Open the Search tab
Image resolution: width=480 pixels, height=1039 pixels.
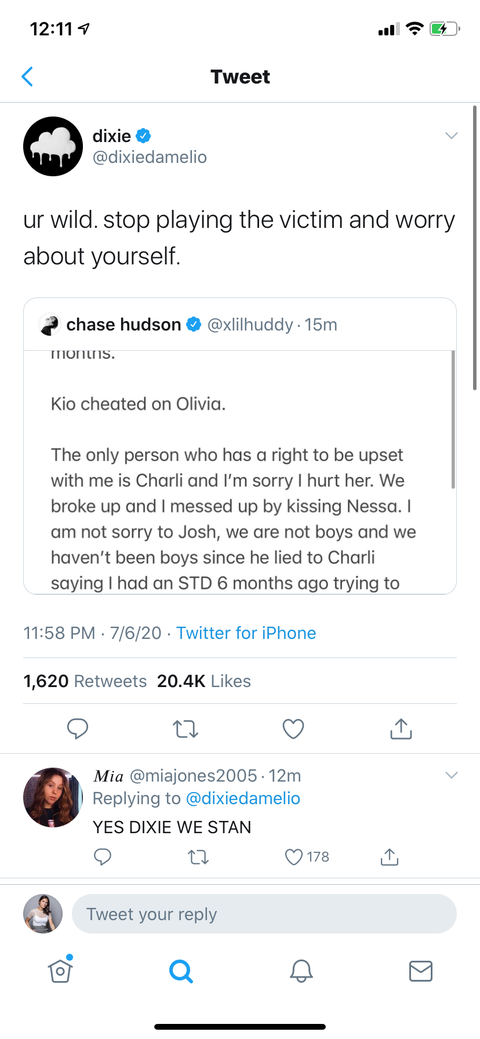(x=180, y=971)
